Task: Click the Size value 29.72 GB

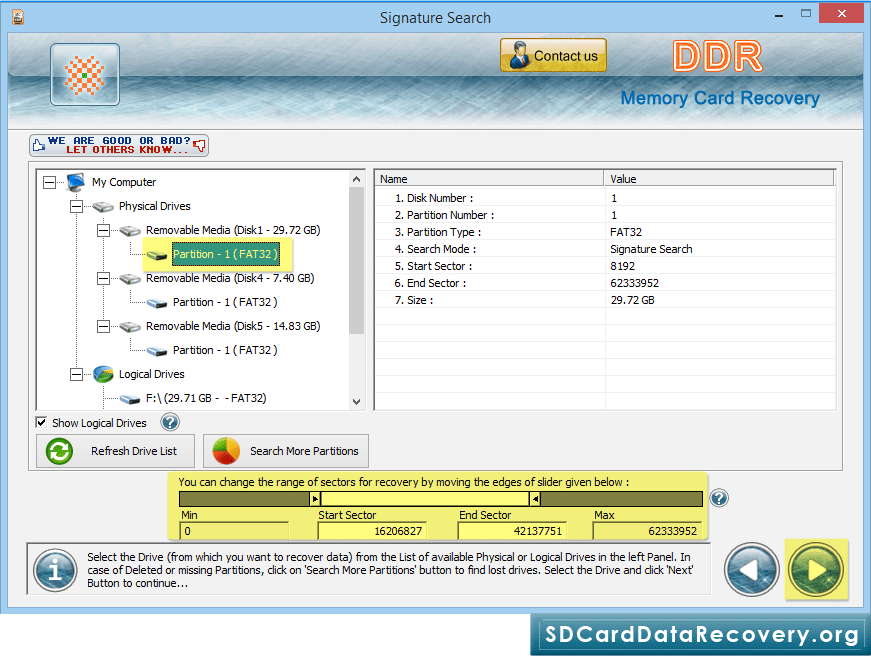Action: (x=632, y=300)
